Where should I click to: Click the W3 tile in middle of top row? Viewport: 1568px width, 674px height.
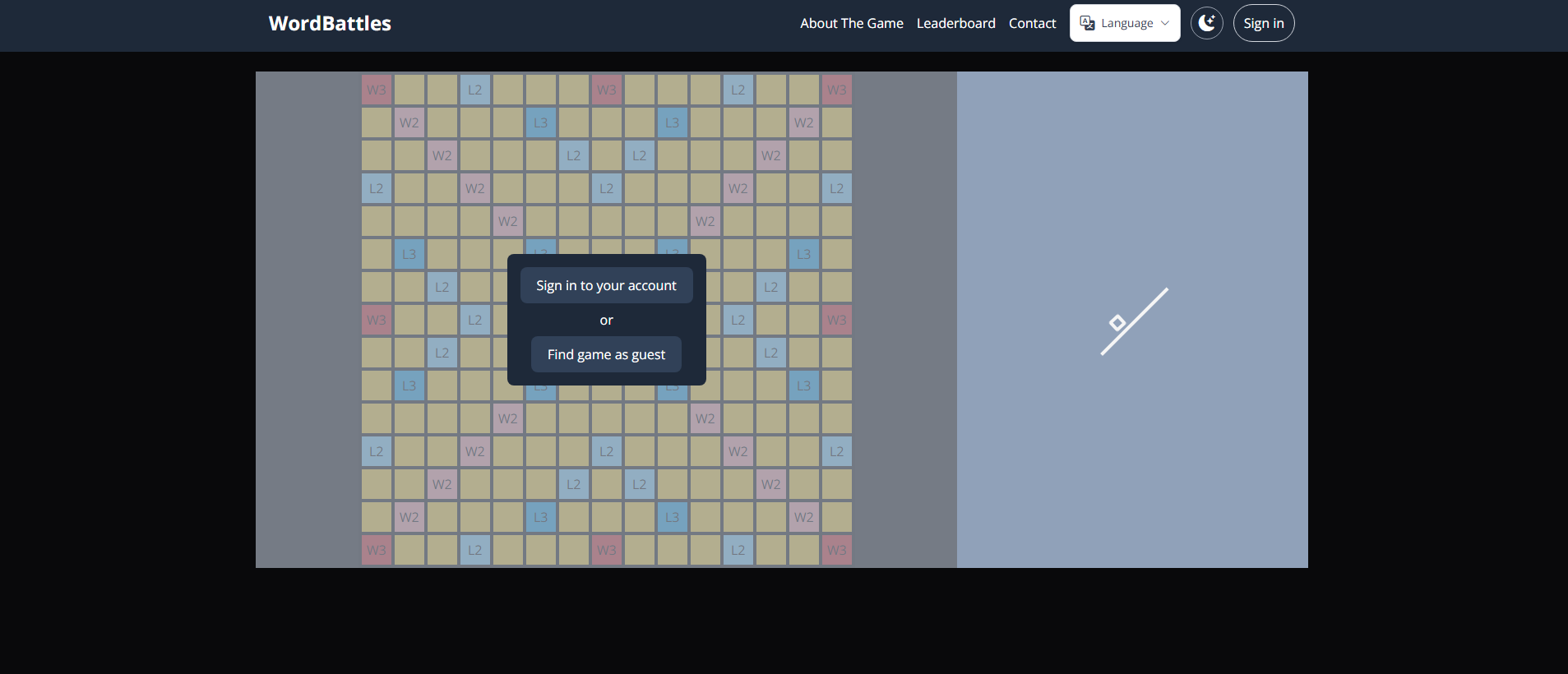click(x=607, y=90)
